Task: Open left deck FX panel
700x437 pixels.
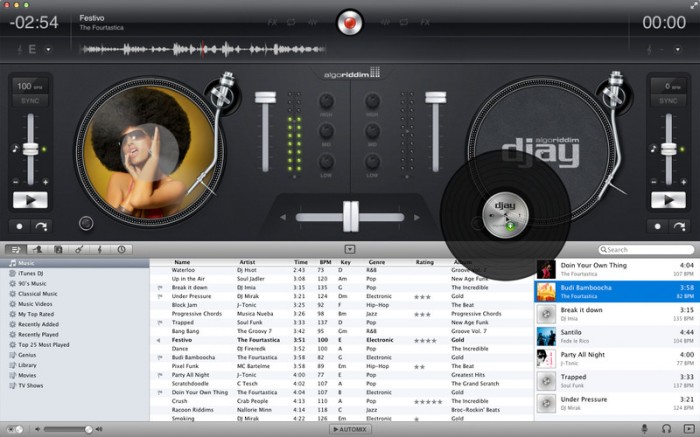Action: [272, 22]
